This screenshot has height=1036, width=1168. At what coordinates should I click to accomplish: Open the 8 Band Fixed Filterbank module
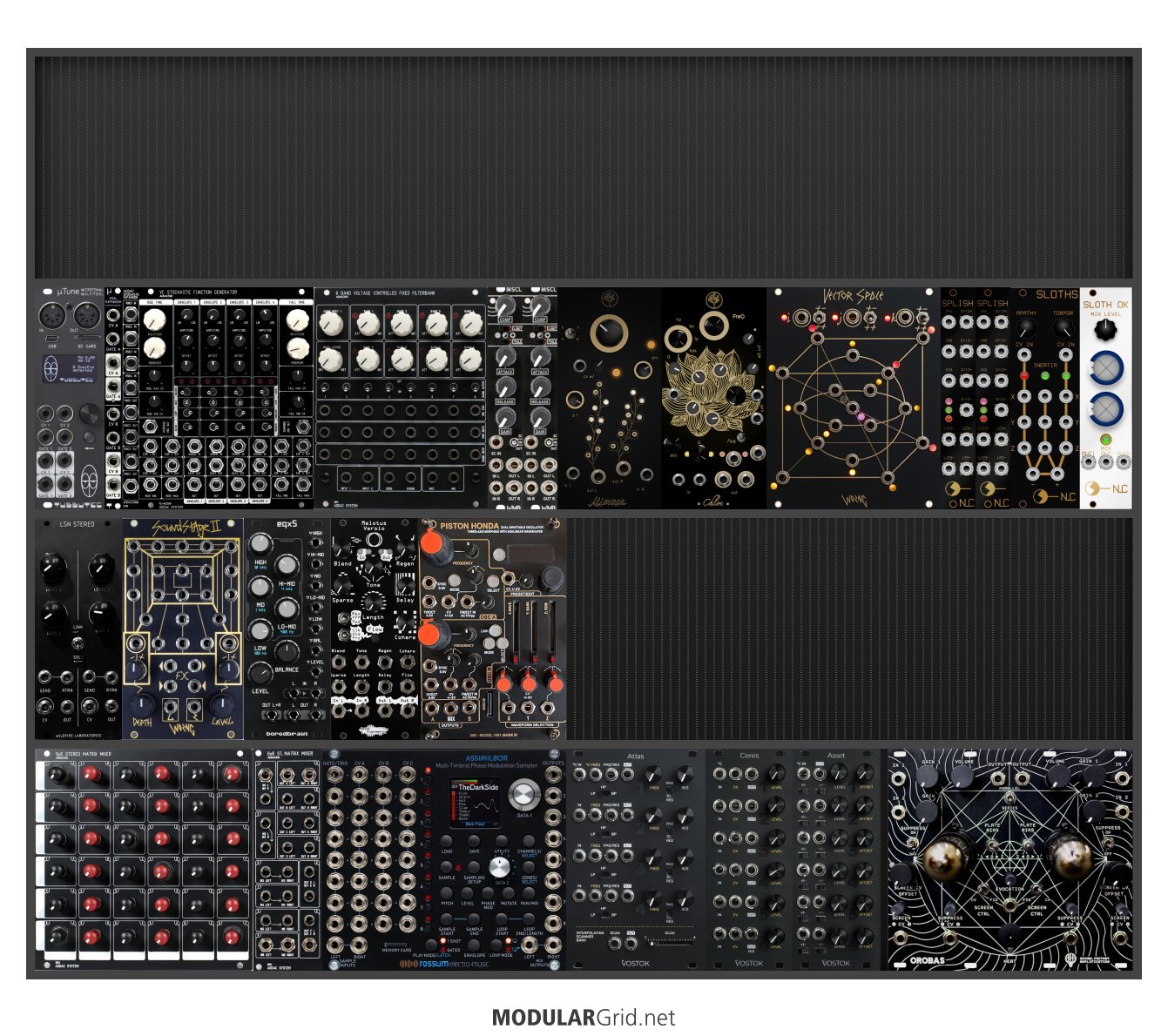click(x=401, y=398)
